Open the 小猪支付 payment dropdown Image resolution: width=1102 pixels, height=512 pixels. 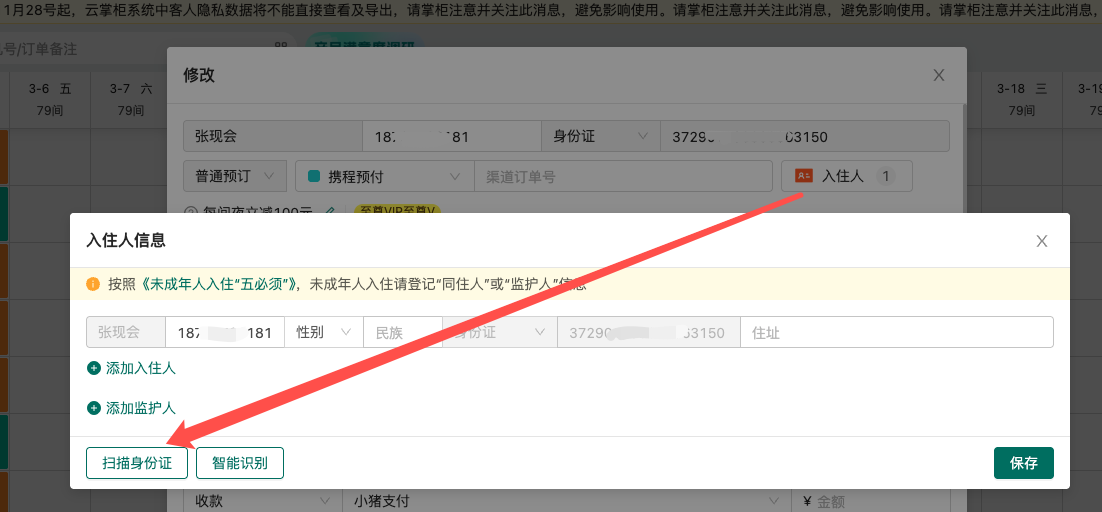(x=566, y=501)
